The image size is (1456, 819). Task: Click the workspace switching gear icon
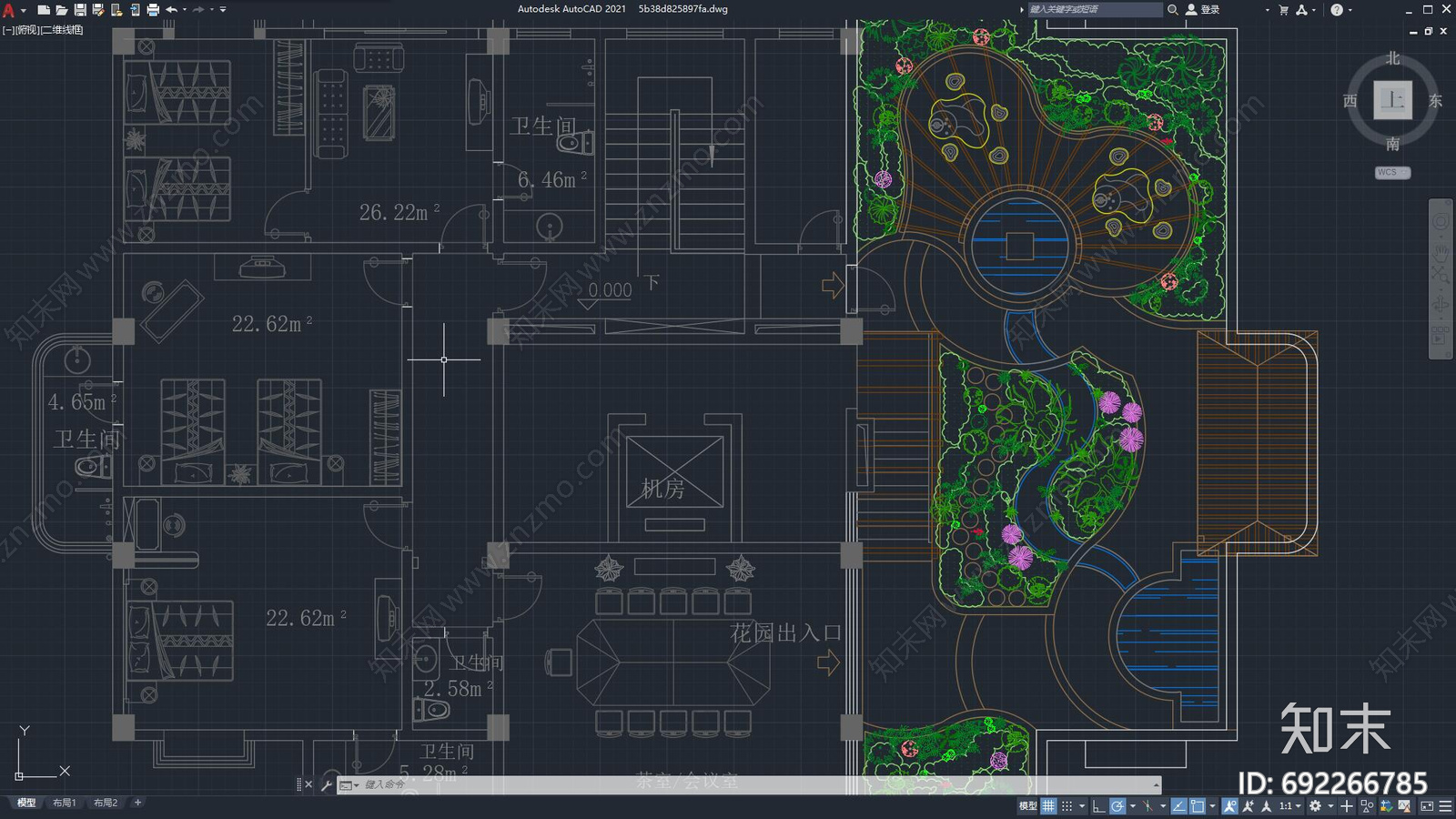coord(1315,805)
